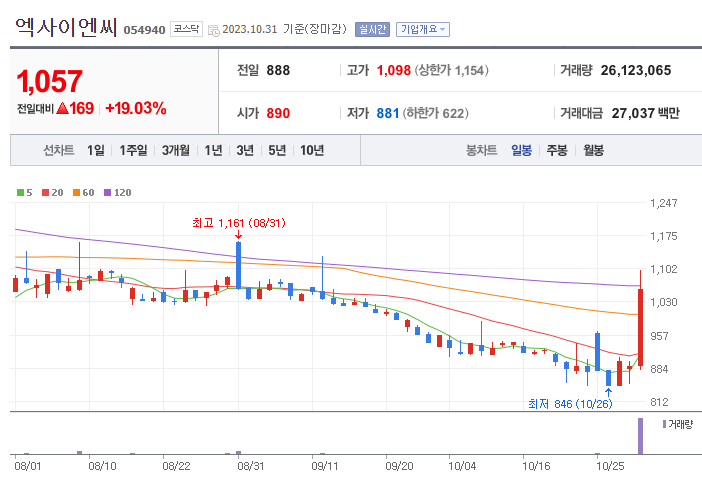702x491 pixels.
Task: Select the 1일 line chart tab
Action: 96,150
